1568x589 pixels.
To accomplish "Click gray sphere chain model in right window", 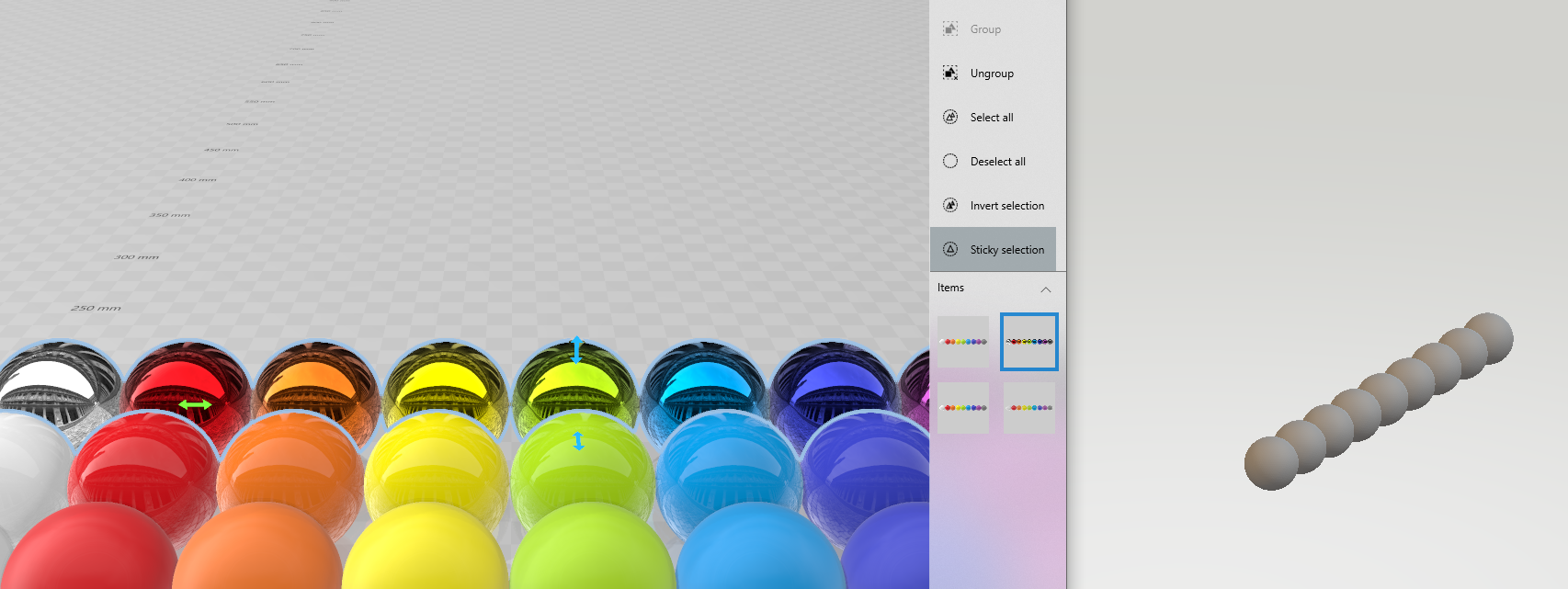I will tap(1379, 401).
